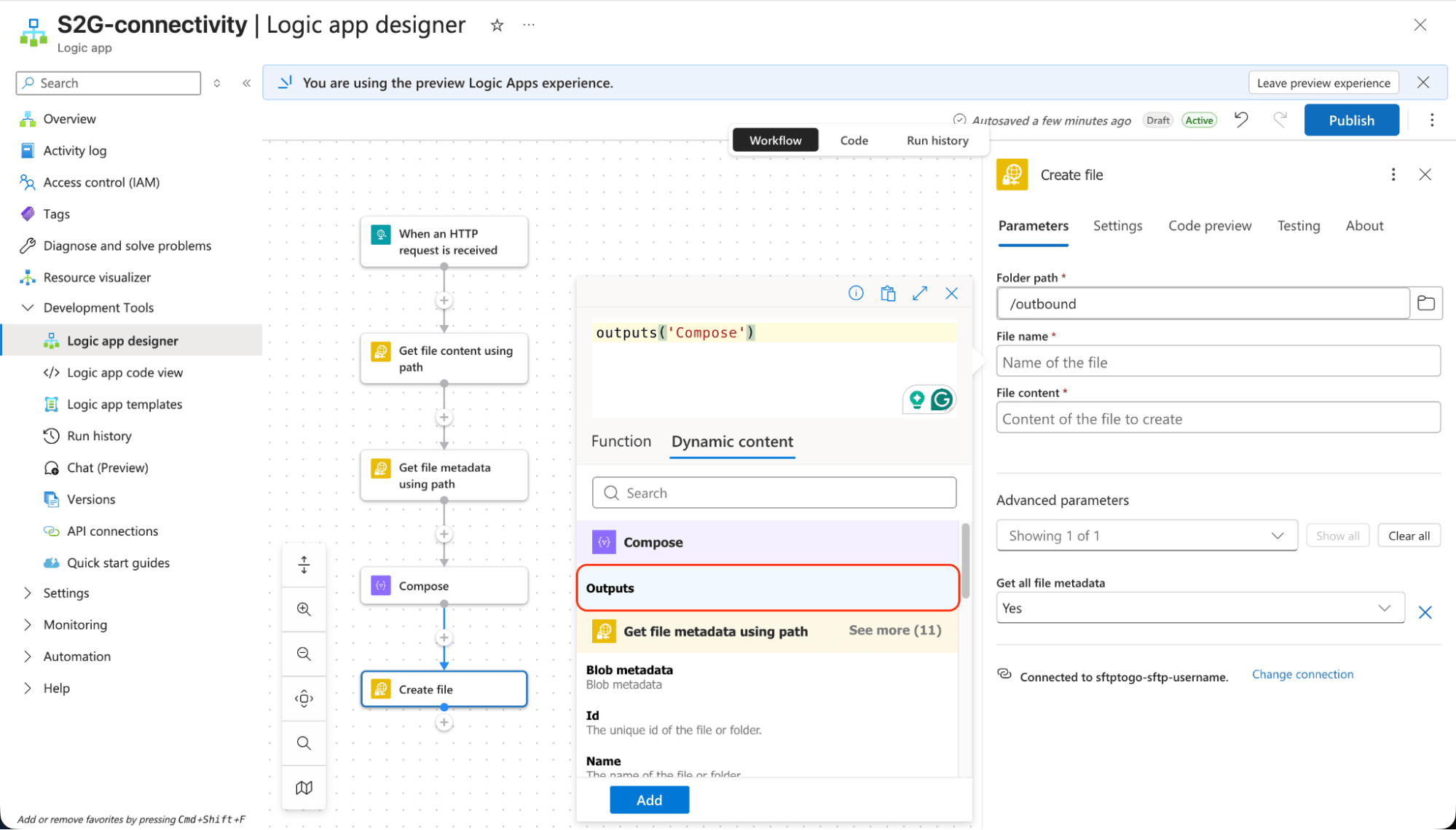
Task: Remove the Get all file metadata parameter
Action: click(x=1425, y=612)
